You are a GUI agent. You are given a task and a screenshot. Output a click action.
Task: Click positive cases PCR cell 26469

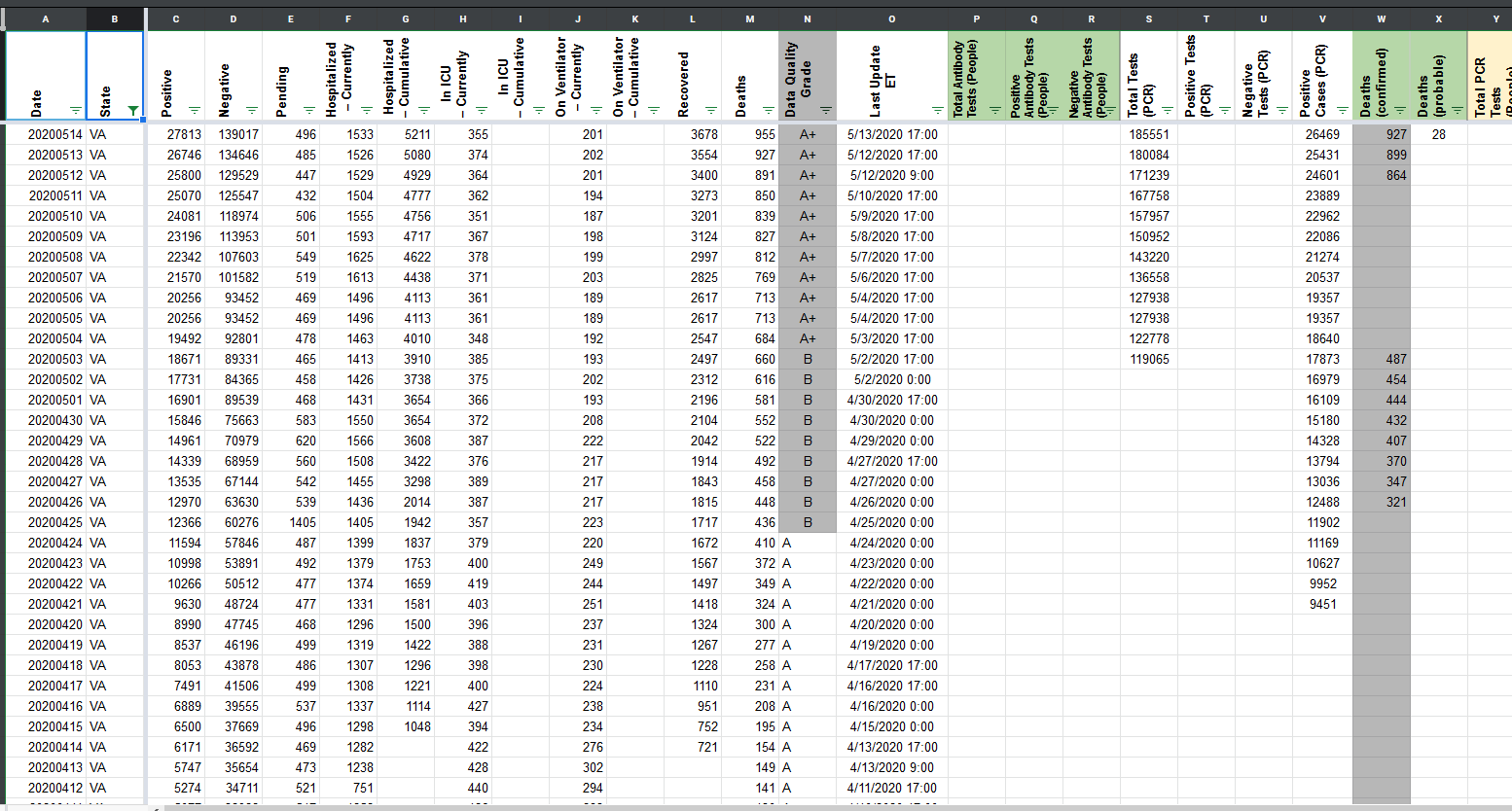tap(1322, 134)
